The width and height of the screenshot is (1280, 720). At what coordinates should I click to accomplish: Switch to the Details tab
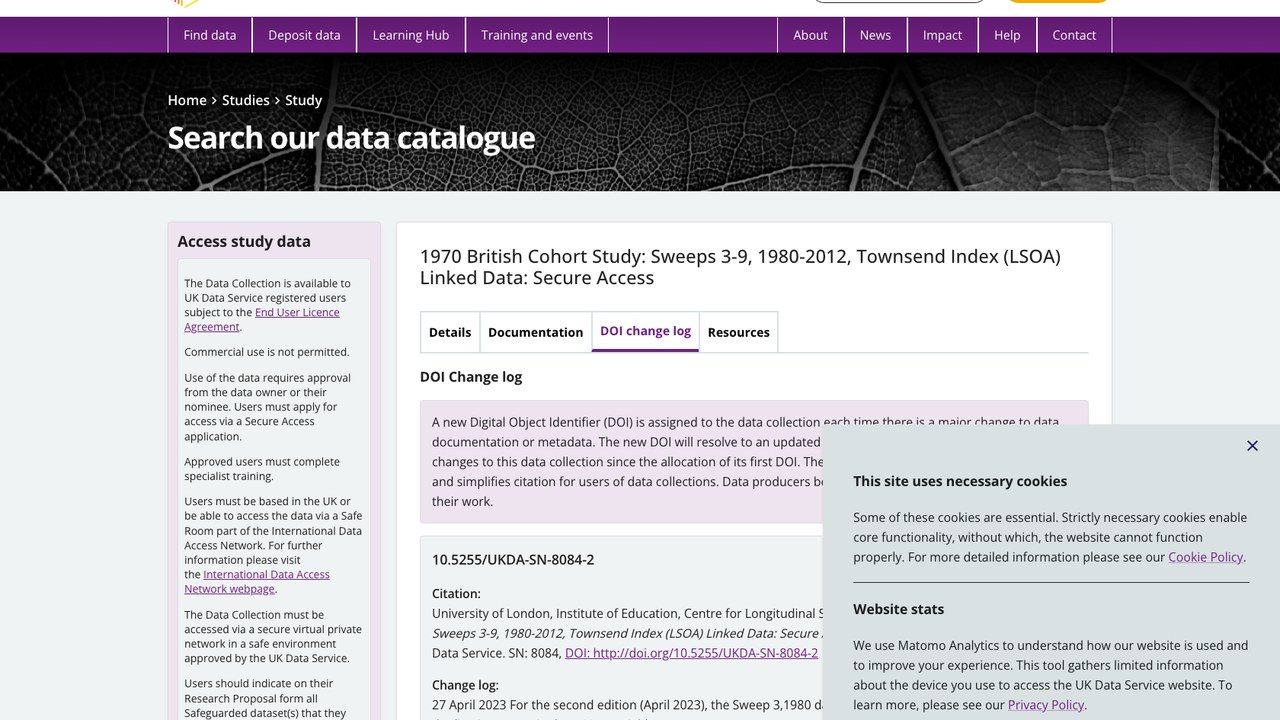coord(450,332)
